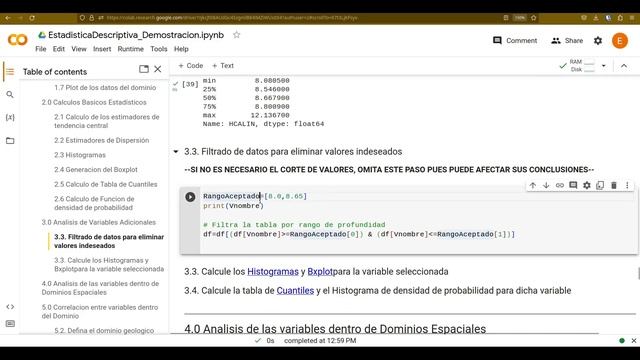Move cell down with arrow icon
Screen dimensions: 640x360
(546, 185)
